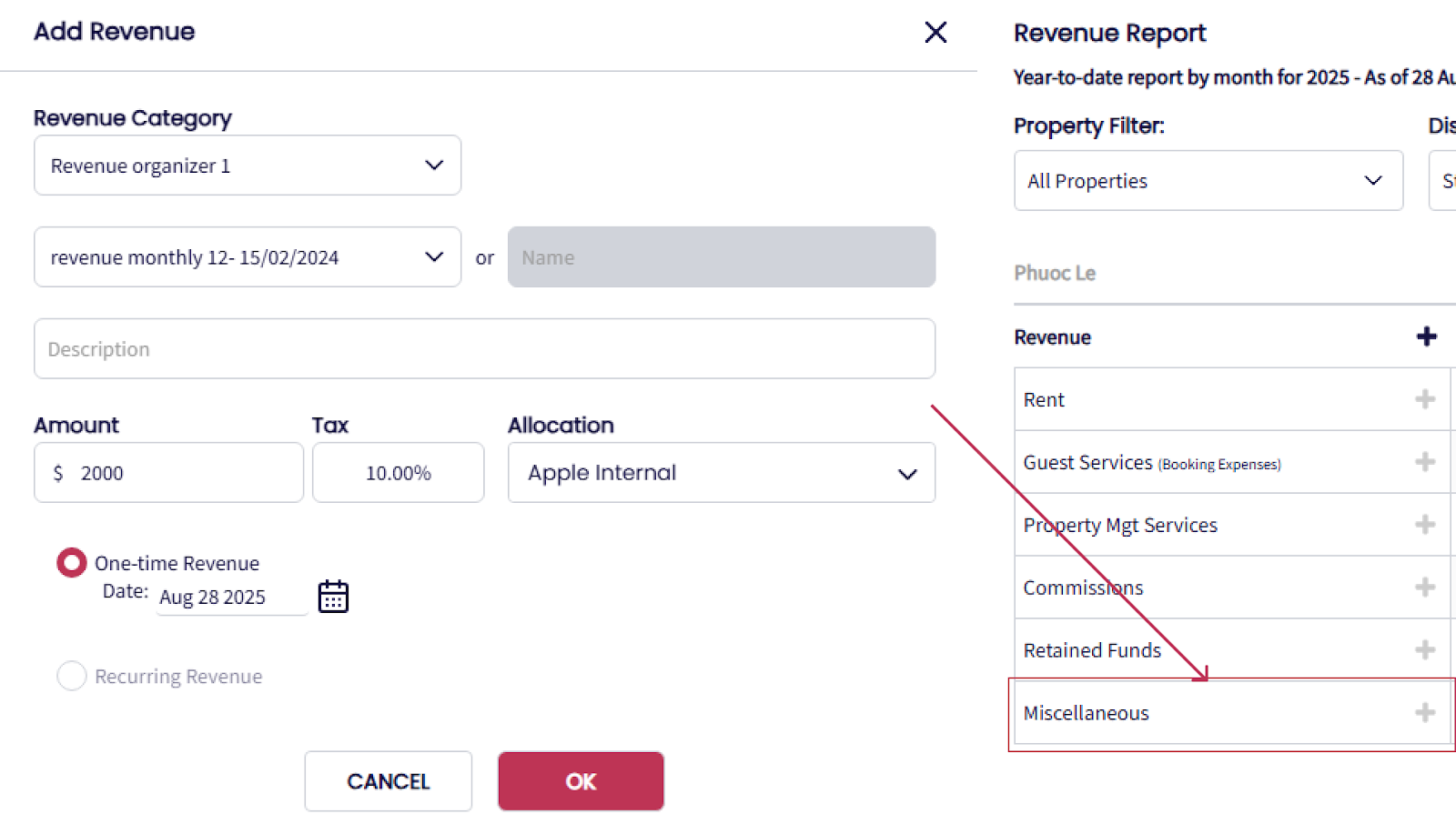This screenshot has width=1456, height=824.
Task: Select the One-time Revenue radio button
Action: (72, 563)
